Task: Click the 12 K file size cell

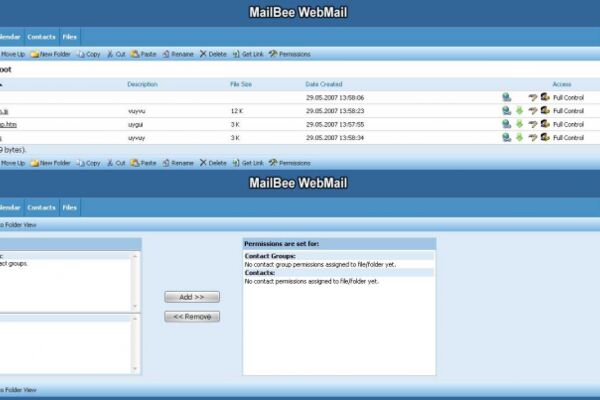Action: [x=236, y=111]
